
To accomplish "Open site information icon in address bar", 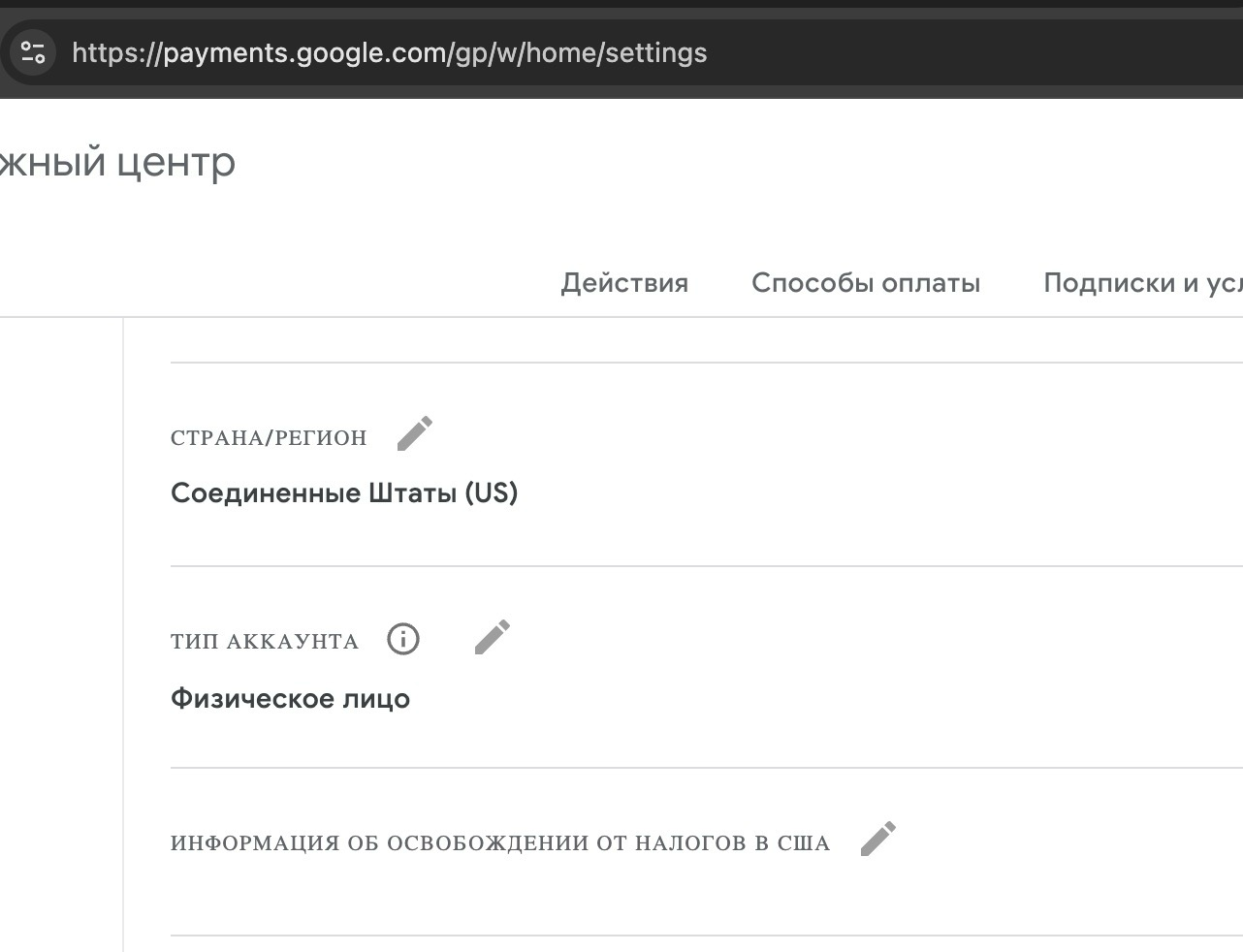I will (33, 52).
